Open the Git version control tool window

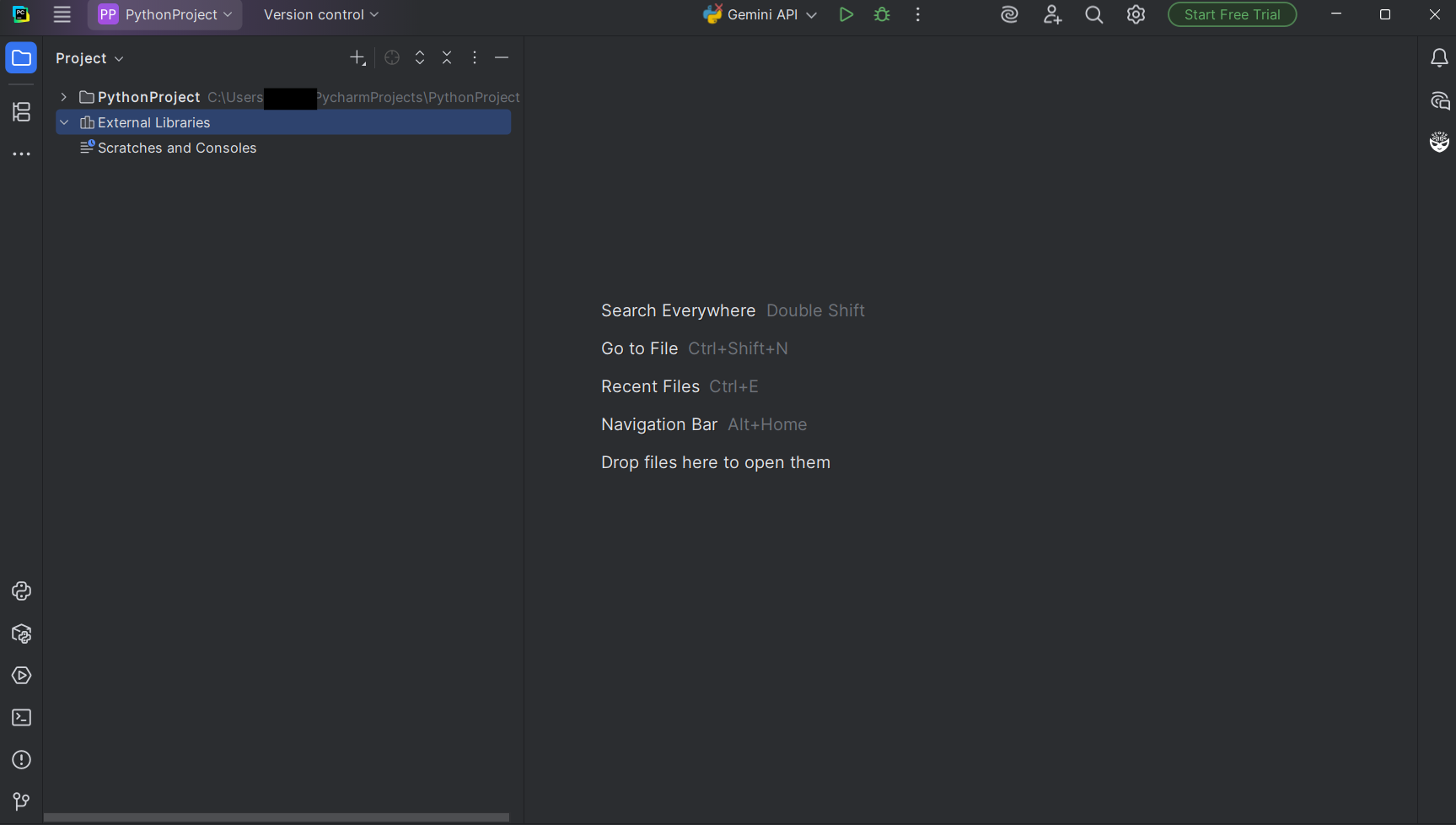(x=21, y=801)
